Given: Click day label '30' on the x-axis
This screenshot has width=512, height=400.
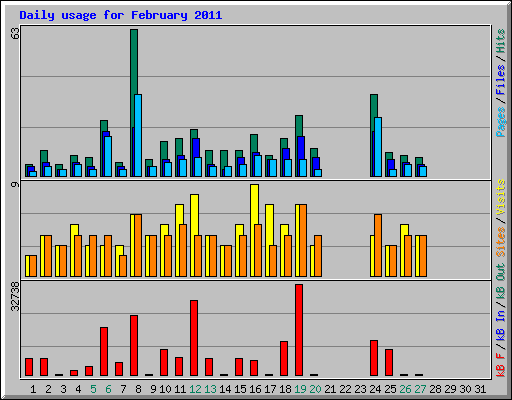Looking at the screenshot, I should coord(465,389).
